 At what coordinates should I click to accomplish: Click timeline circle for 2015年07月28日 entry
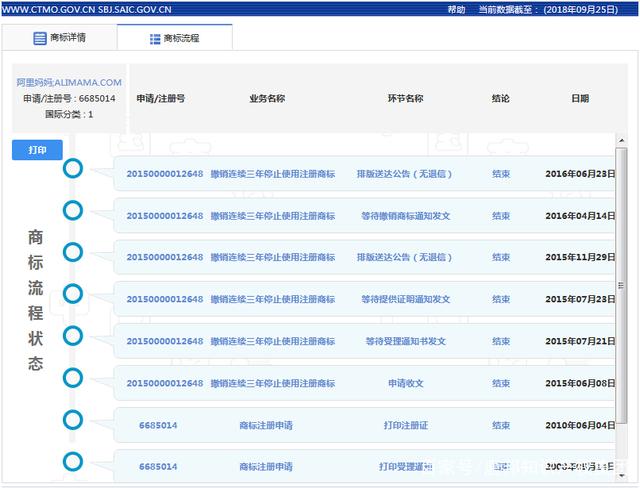pos(73,294)
